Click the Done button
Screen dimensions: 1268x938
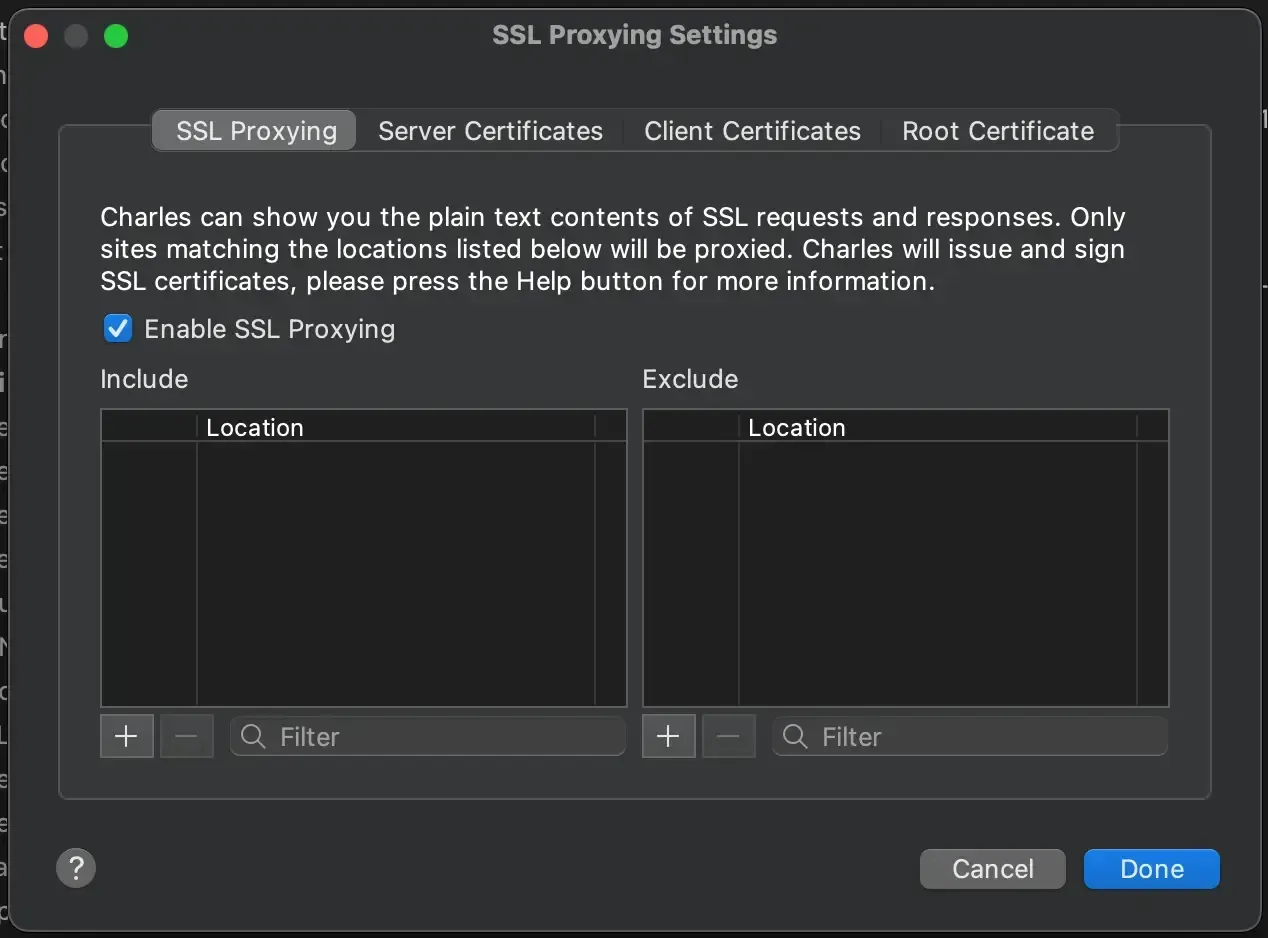click(x=1151, y=869)
